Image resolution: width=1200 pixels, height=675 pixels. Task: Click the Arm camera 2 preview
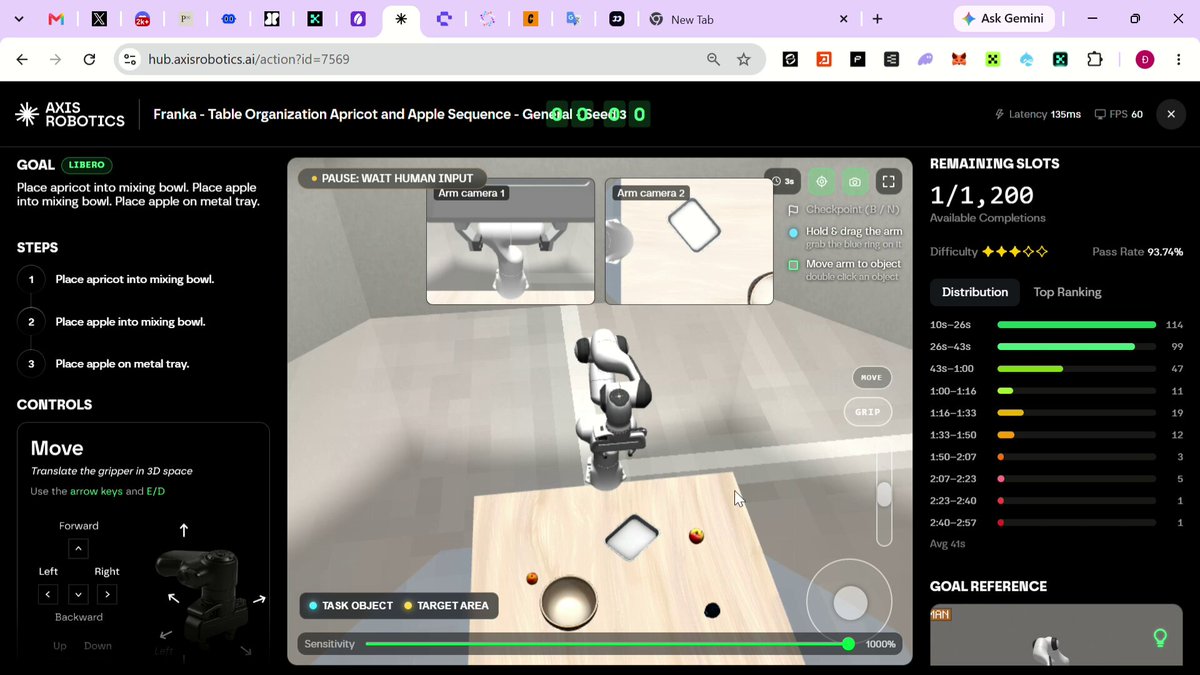[x=690, y=241]
